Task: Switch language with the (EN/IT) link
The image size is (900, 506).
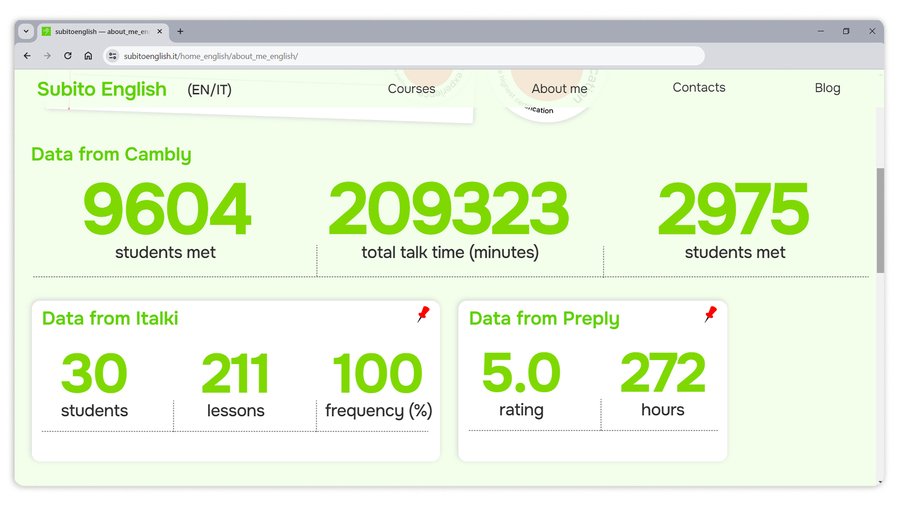Action: point(210,89)
